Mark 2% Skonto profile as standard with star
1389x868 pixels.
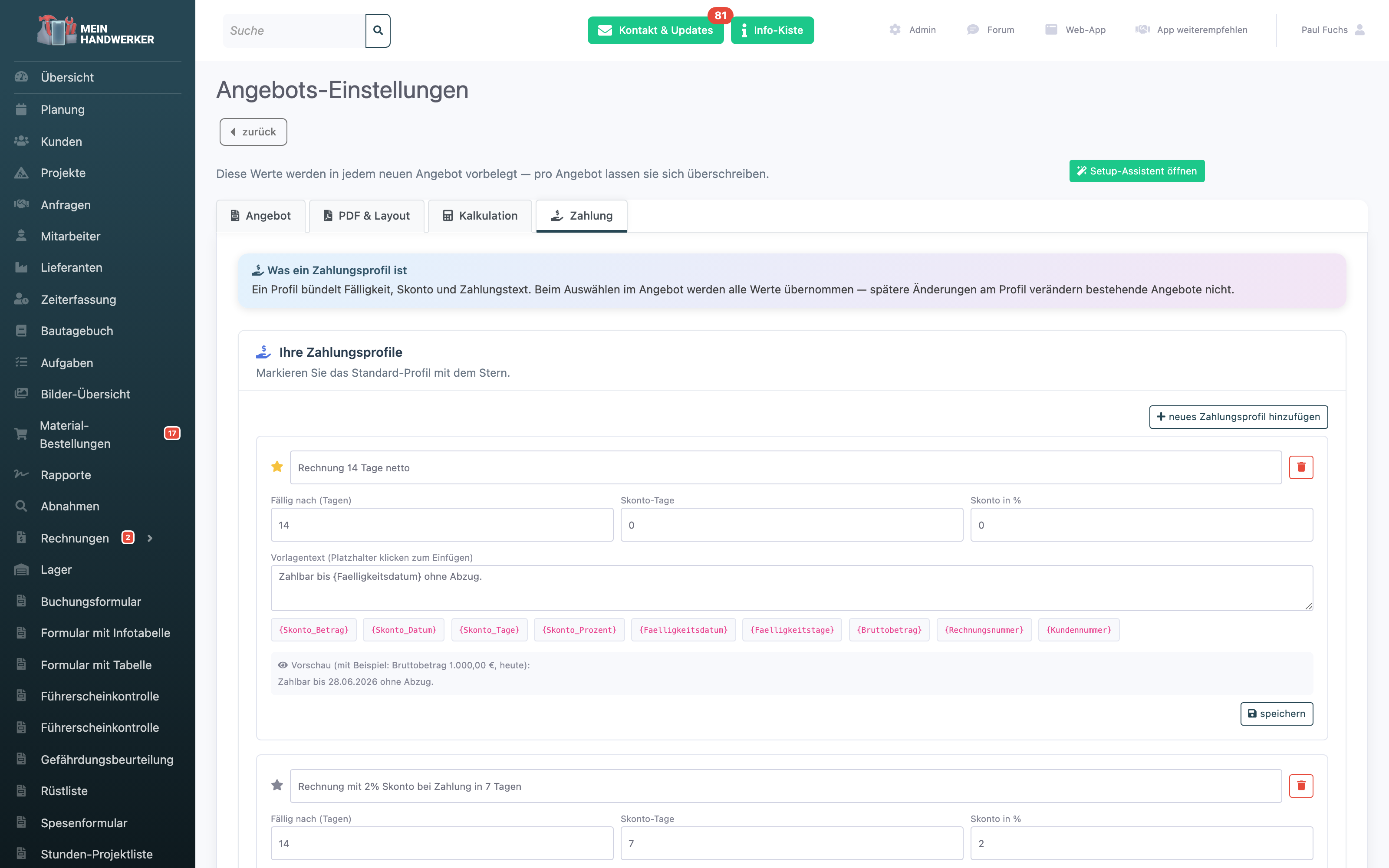tap(277, 786)
